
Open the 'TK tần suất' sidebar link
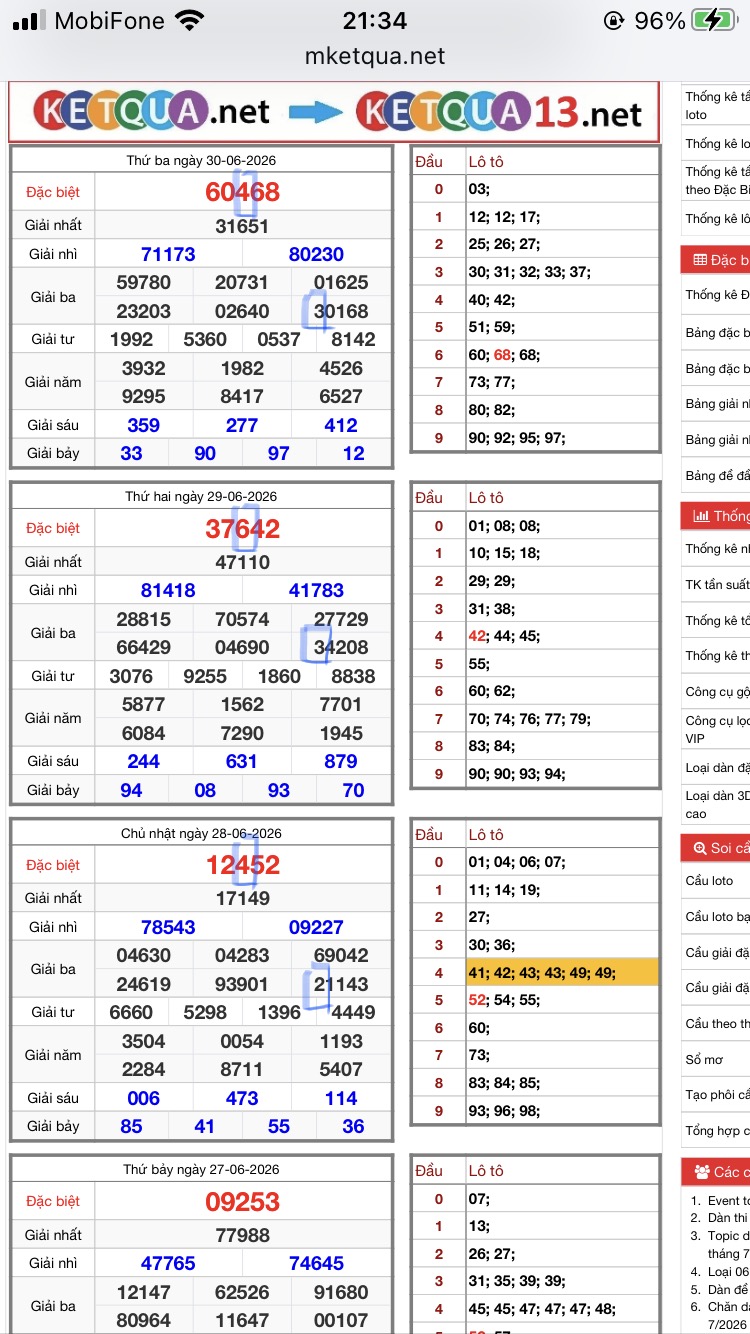717,585
